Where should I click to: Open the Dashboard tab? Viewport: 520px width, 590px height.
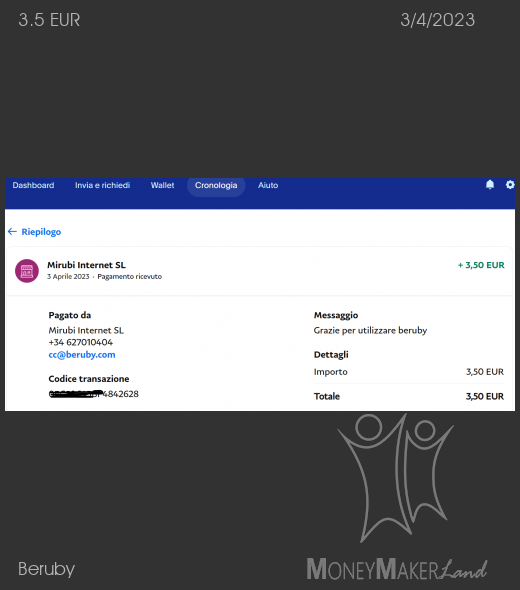tap(33, 185)
